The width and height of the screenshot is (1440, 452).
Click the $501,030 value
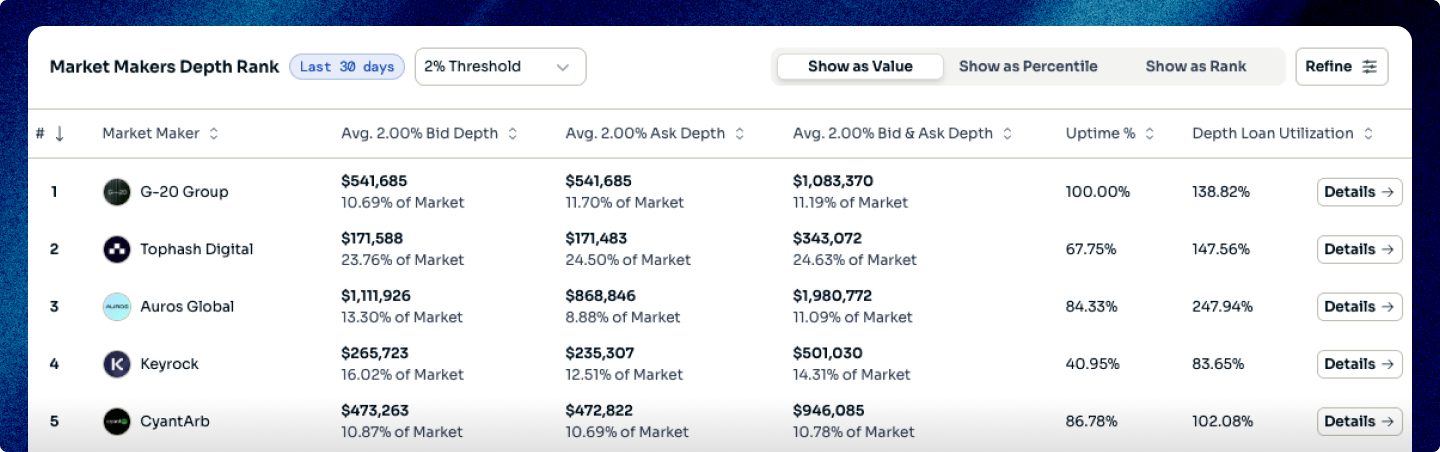click(827, 353)
